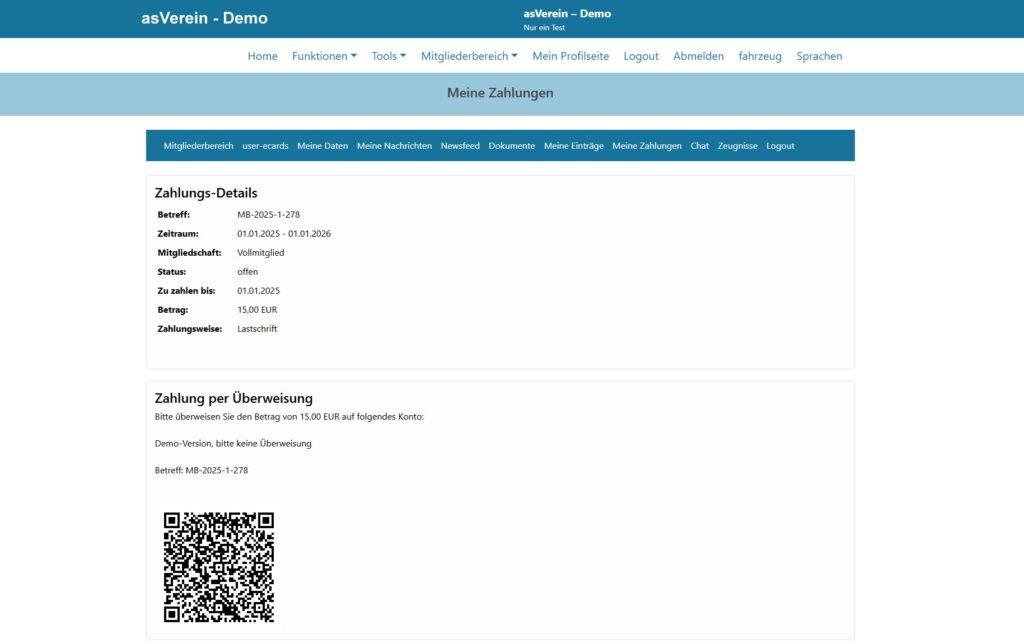Select Meine Zahlungen in submenu bar

click(x=647, y=146)
